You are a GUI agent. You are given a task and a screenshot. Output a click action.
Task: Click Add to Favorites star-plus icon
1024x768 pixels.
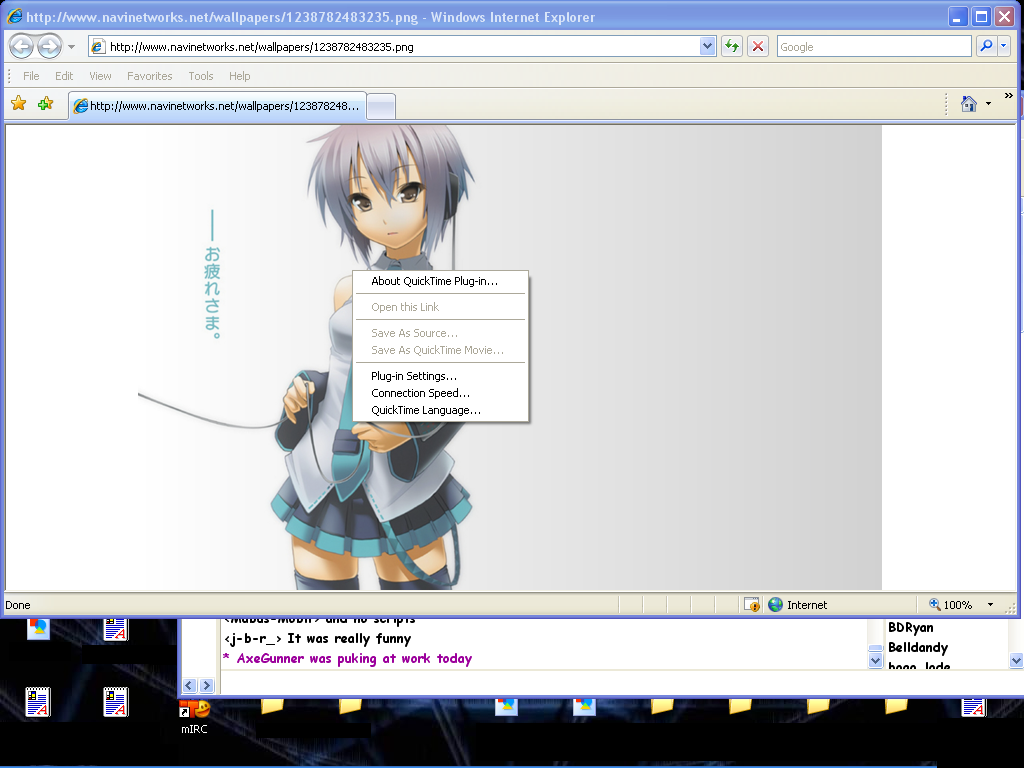[45, 103]
